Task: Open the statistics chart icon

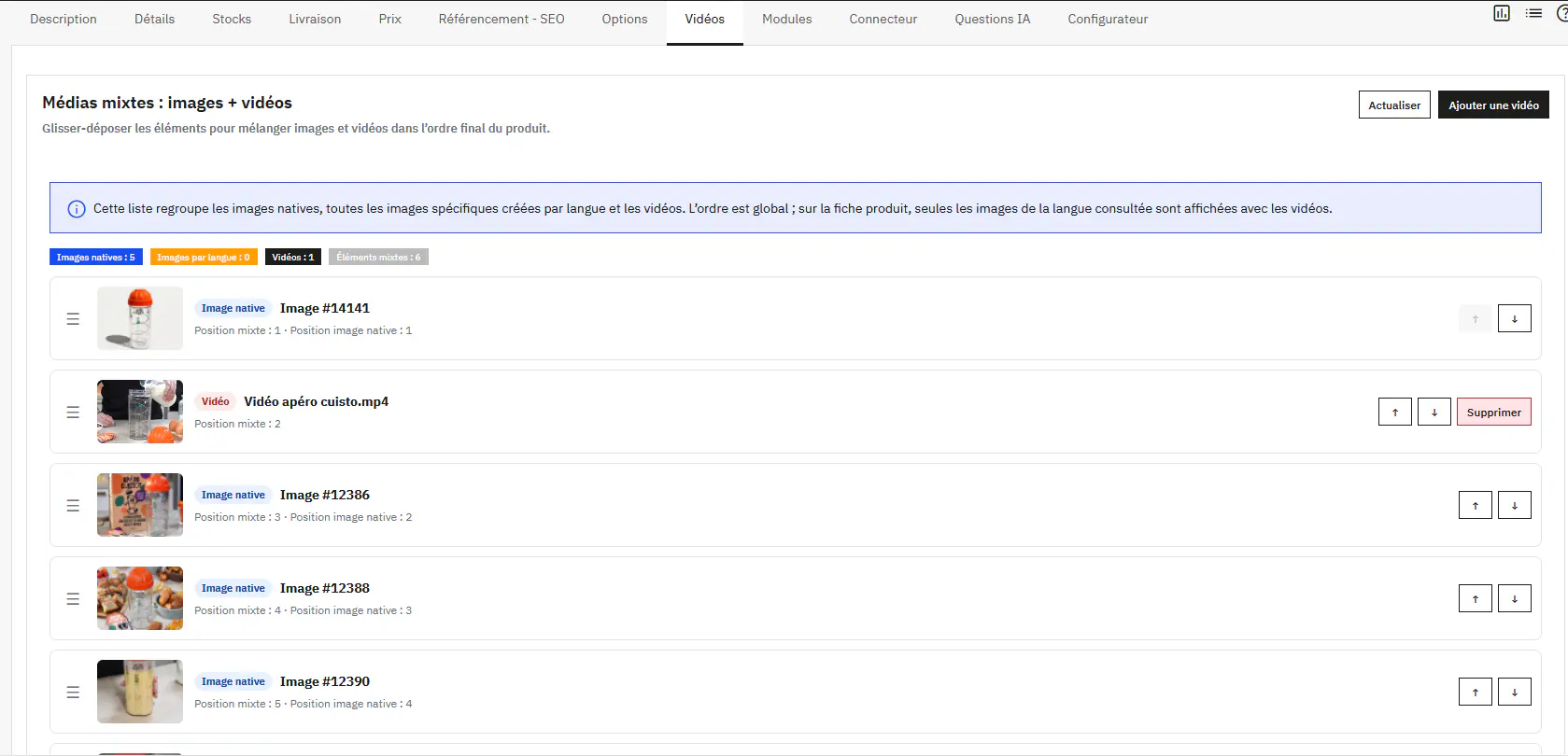Action: click(1502, 13)
